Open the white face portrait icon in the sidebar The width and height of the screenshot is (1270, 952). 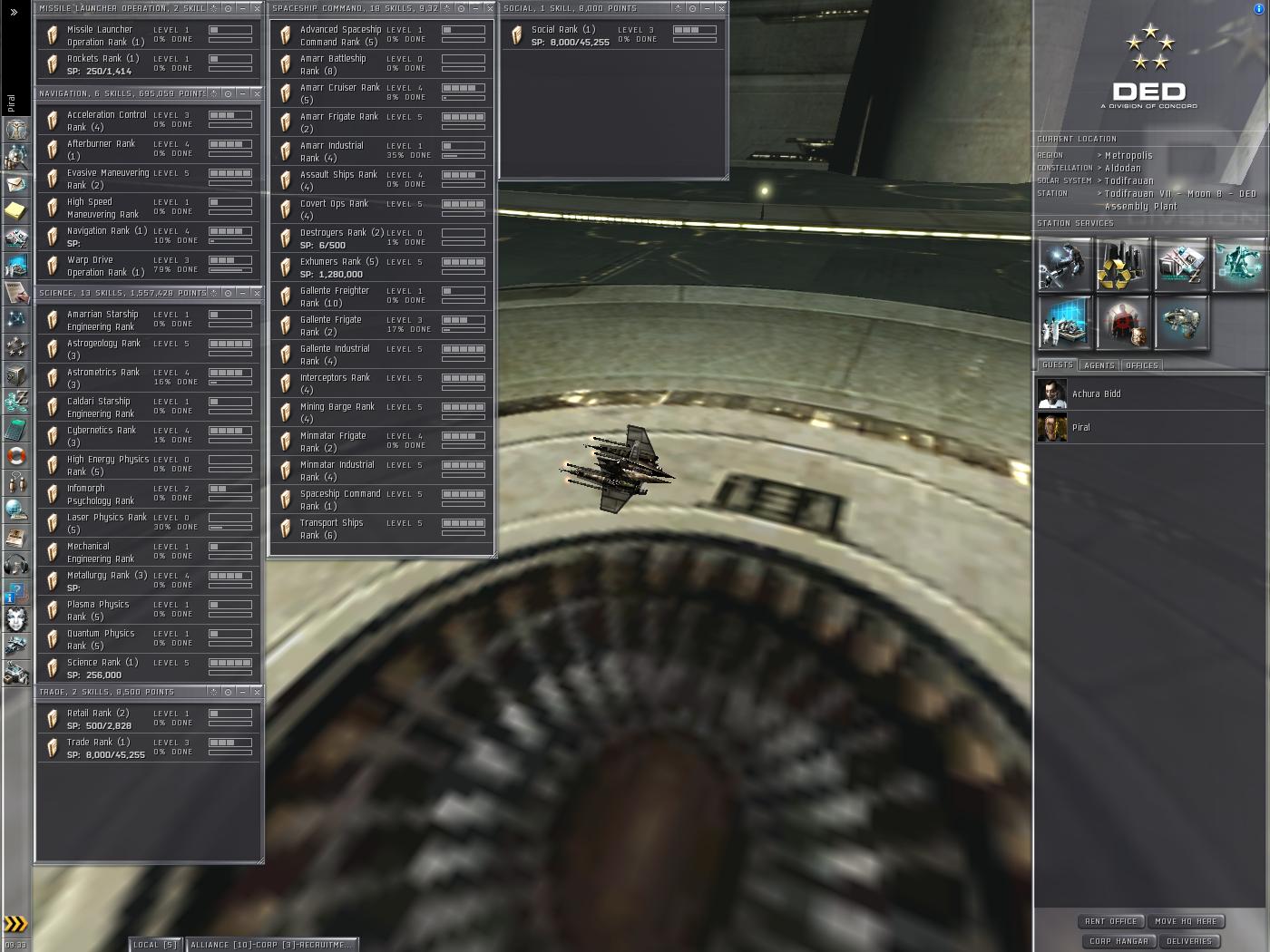(16, 618)
